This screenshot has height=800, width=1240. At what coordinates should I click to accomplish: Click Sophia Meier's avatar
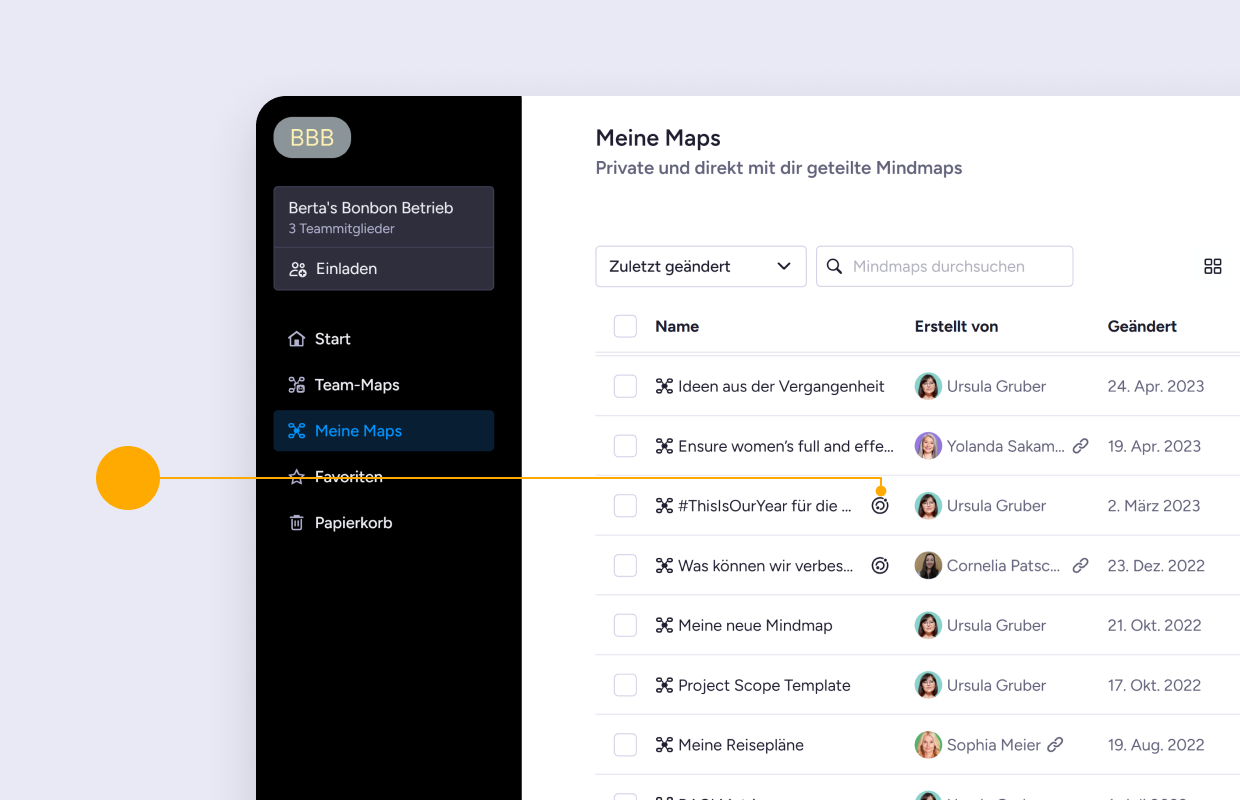point(928,745)
